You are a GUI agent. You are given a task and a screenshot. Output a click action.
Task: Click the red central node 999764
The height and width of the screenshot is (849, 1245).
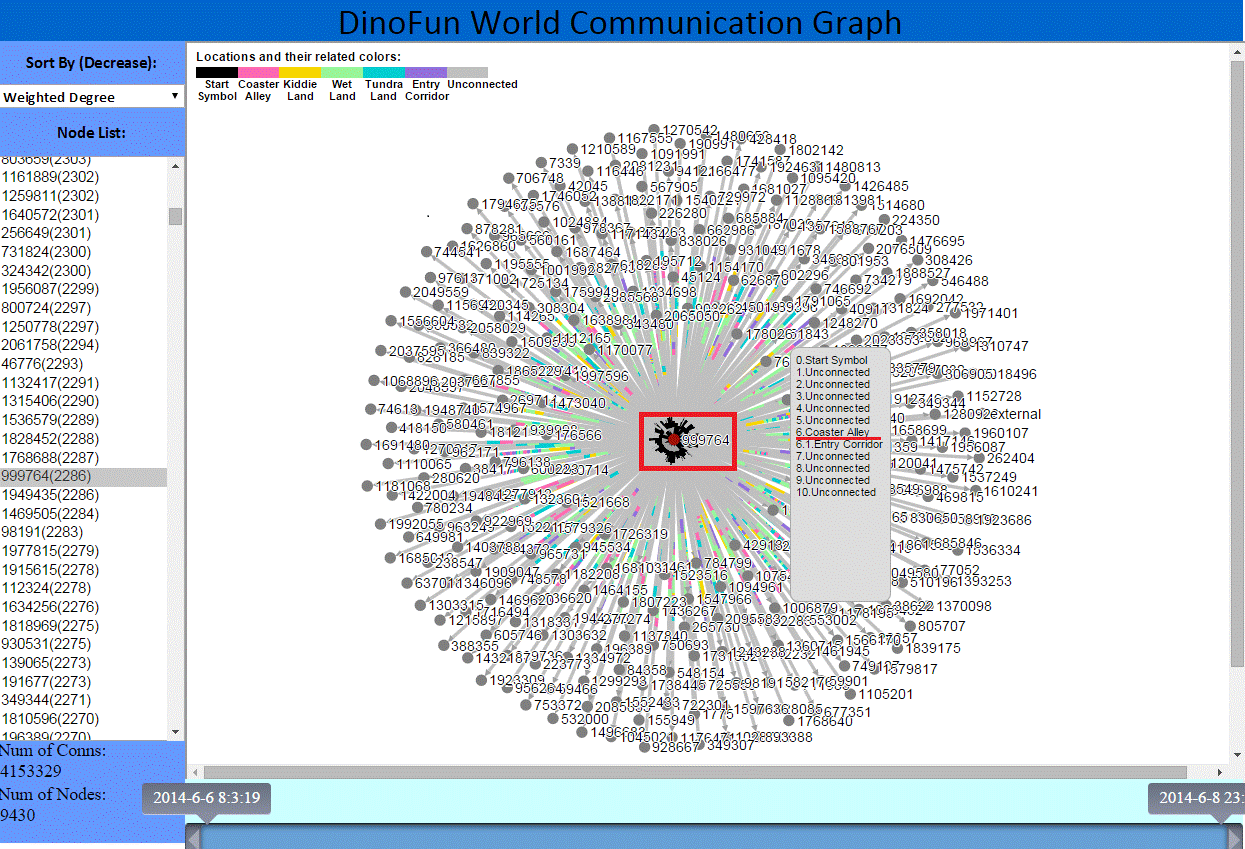tap(674, 439)
